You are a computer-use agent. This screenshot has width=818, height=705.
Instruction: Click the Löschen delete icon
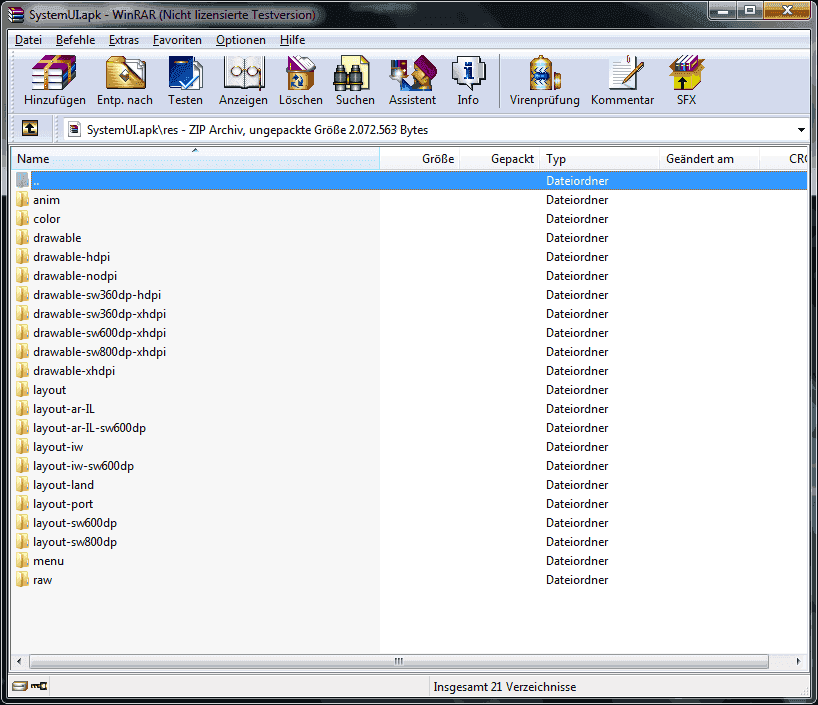pos(300,80)
